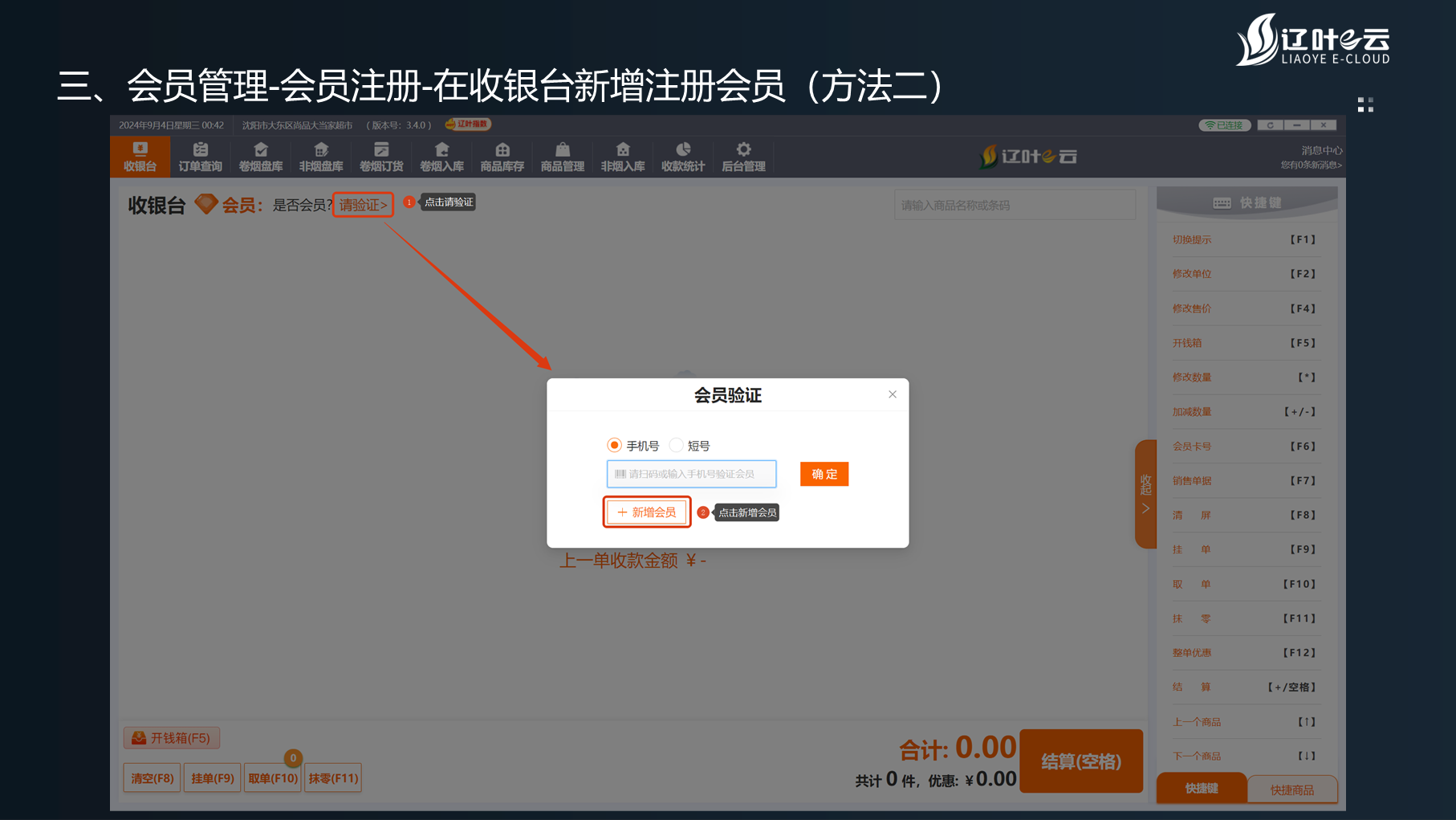The height and width of the screenshot is (820, 1456).
Task: Click 清空(F8) clear button
Action: coord(152,778)
